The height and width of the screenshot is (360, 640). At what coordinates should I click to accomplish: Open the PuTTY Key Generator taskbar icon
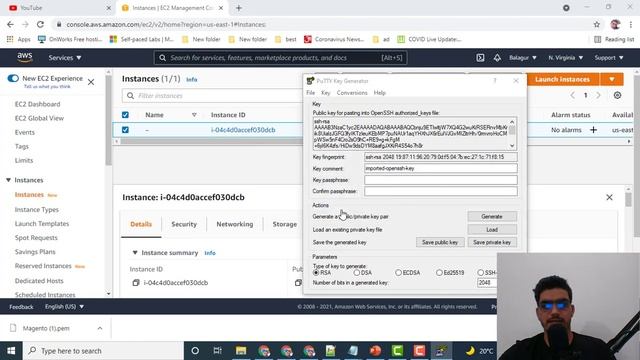pyautogui.click(x=441, y=351)
